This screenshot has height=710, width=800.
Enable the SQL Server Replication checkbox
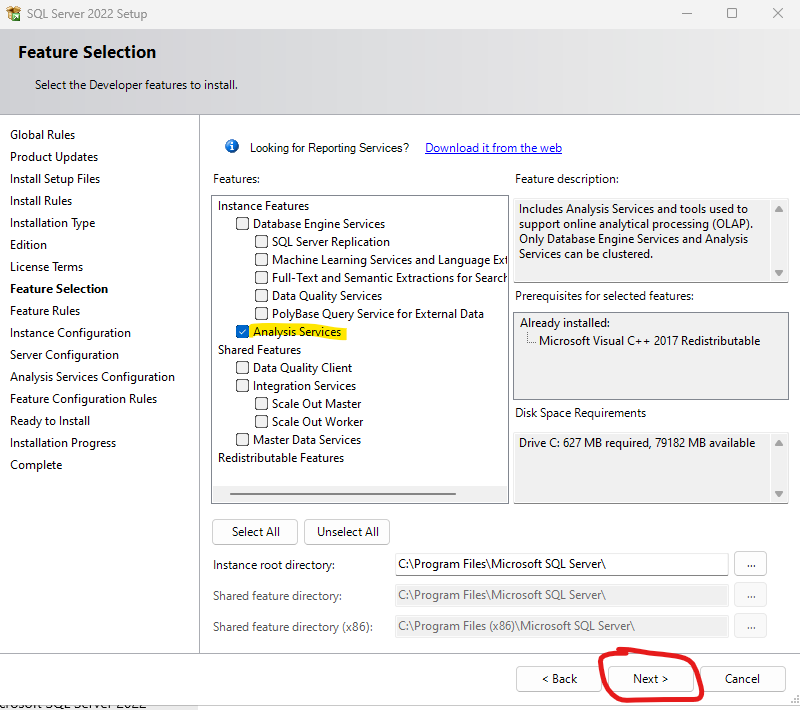click(261, 241)
